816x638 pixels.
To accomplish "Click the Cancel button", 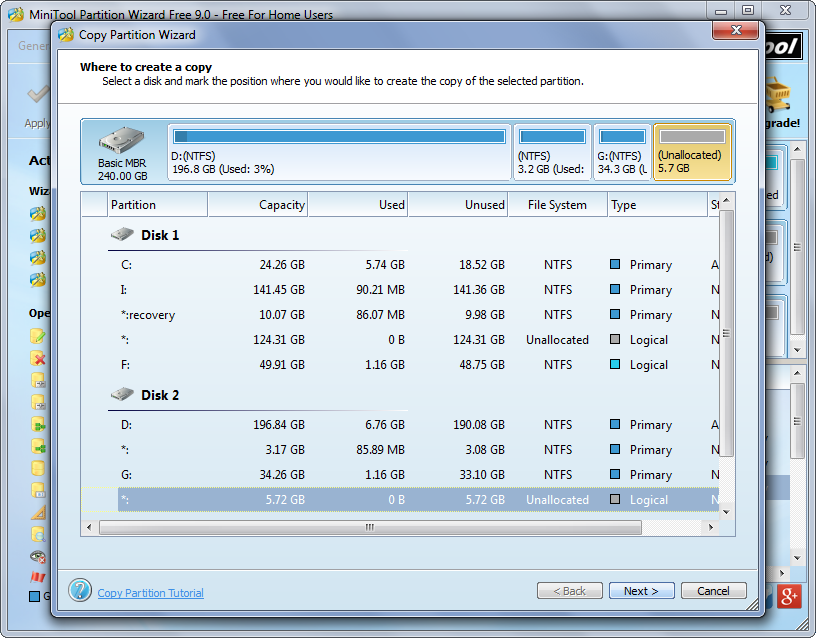I will [713, 591].
